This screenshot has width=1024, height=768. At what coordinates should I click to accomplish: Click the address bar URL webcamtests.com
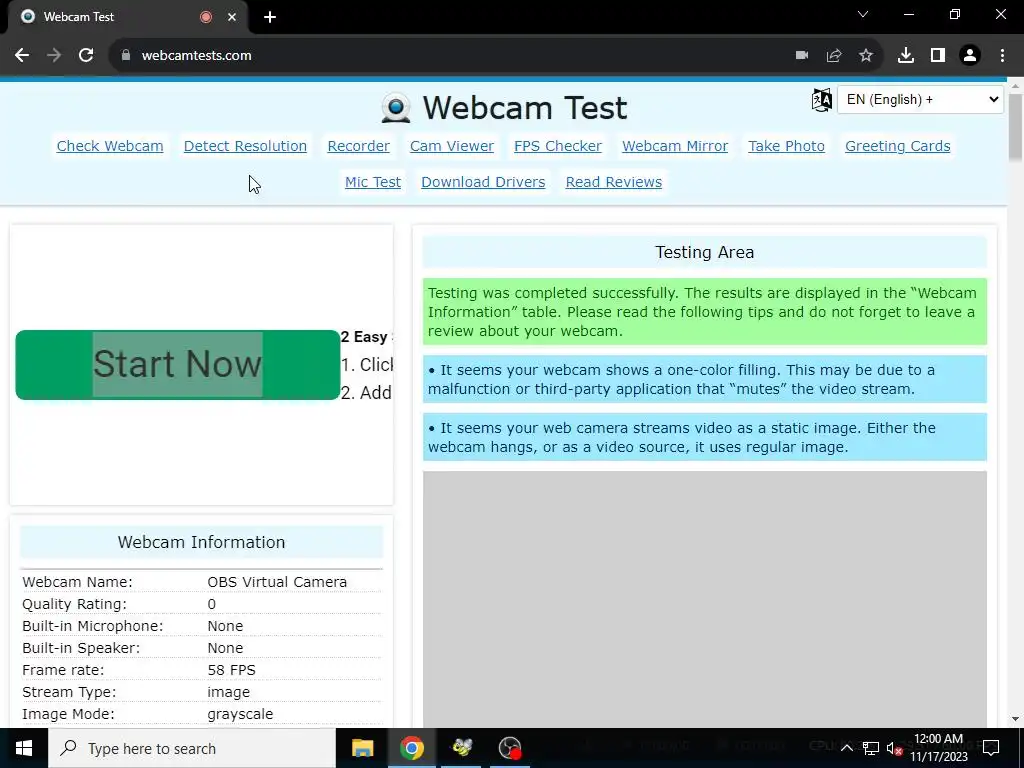coord(197,56)
